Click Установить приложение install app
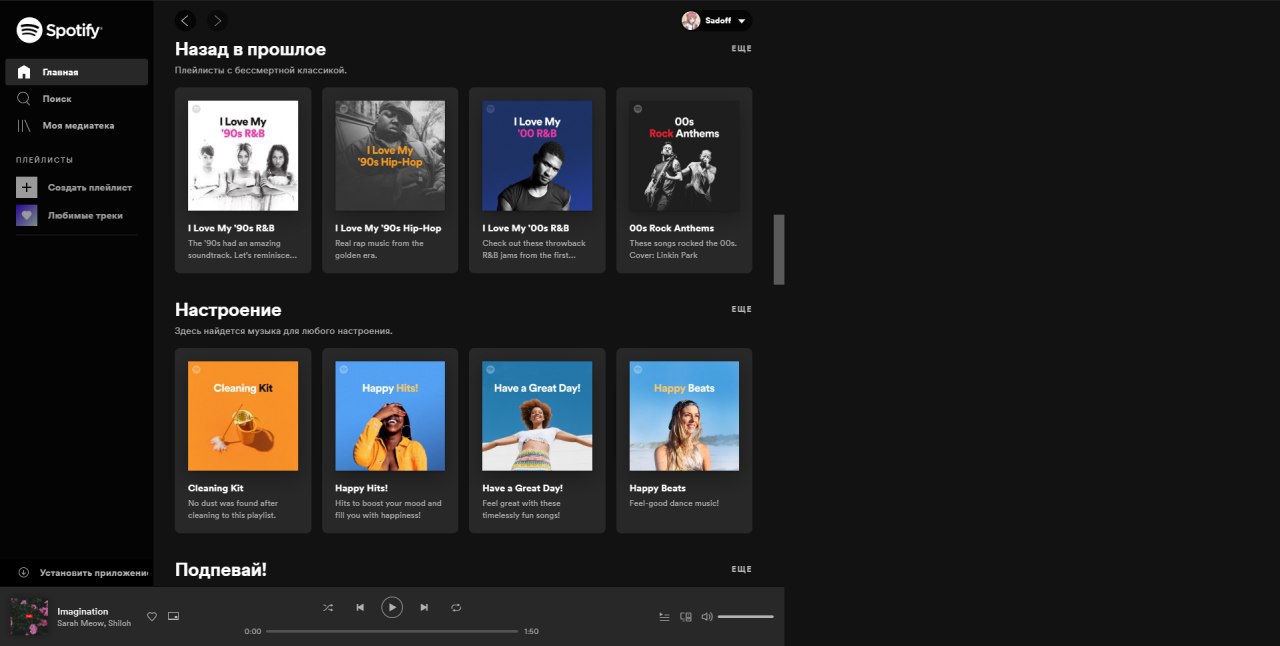This screenshot has height=646, width=1280. (x=94, y=573)
